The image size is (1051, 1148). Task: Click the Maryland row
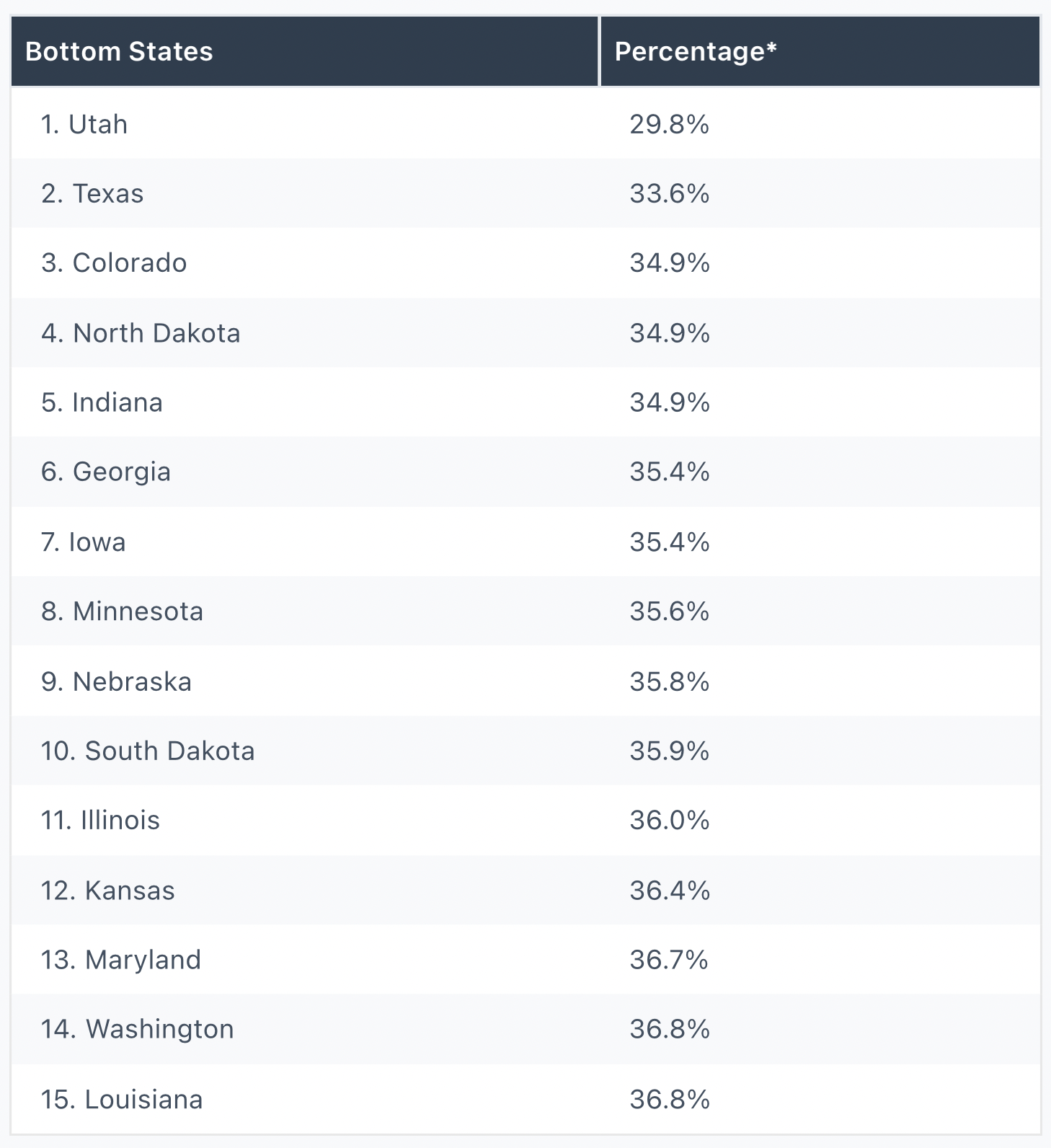coord(525,960)
